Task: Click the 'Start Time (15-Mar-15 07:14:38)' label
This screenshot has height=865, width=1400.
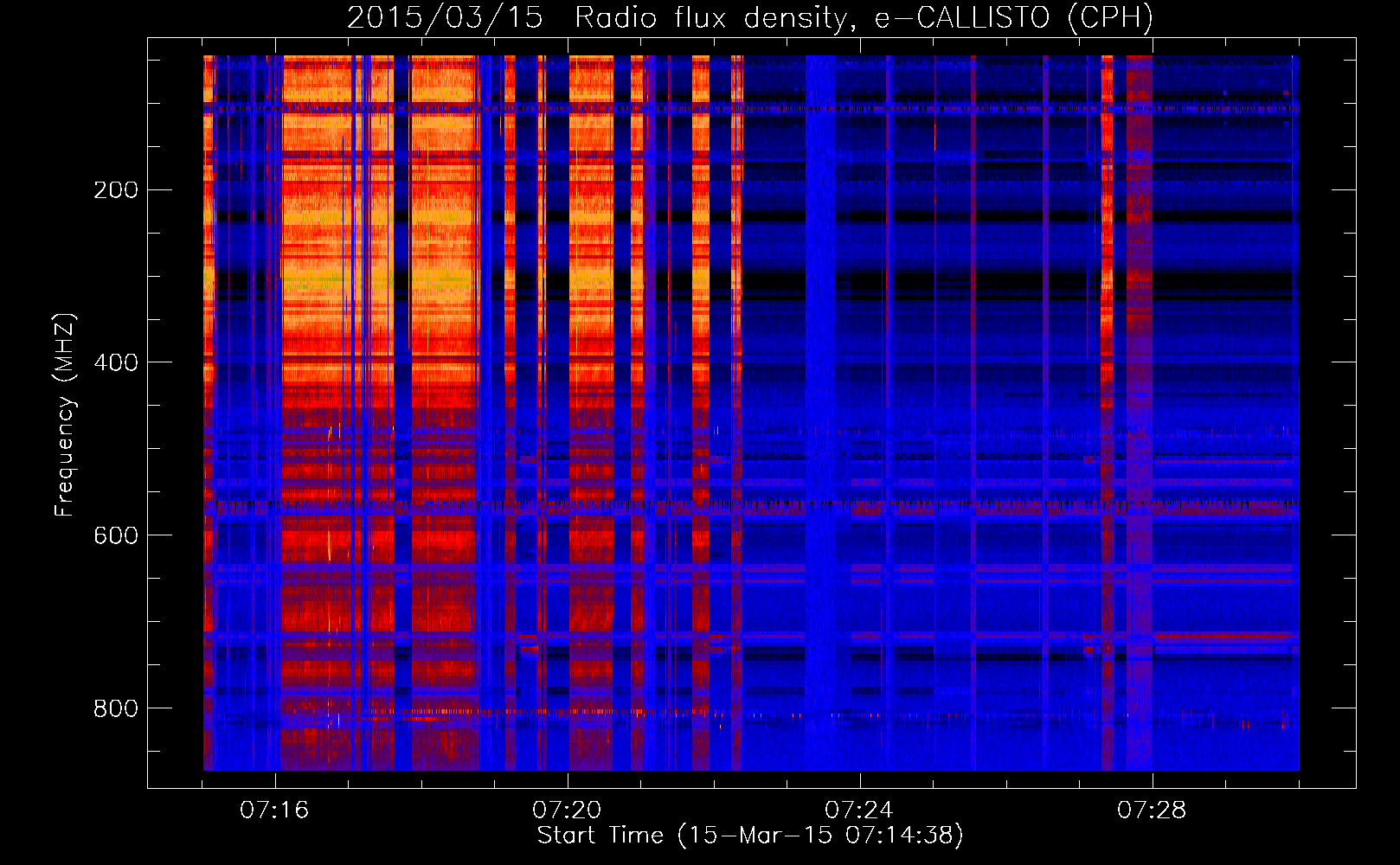Action: coord(750,836)
